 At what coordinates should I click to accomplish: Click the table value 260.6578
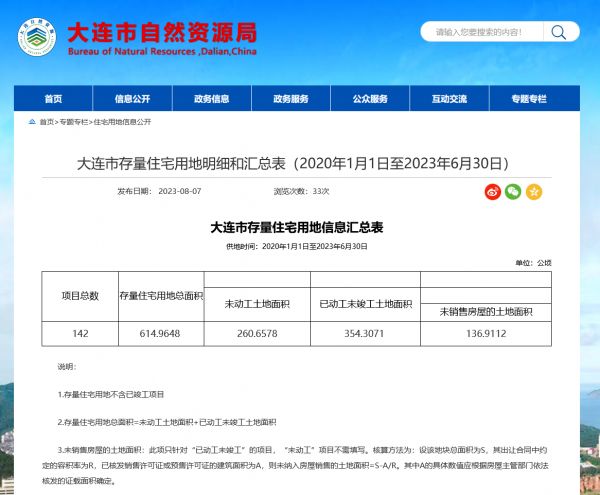click(x=257, y=334)
